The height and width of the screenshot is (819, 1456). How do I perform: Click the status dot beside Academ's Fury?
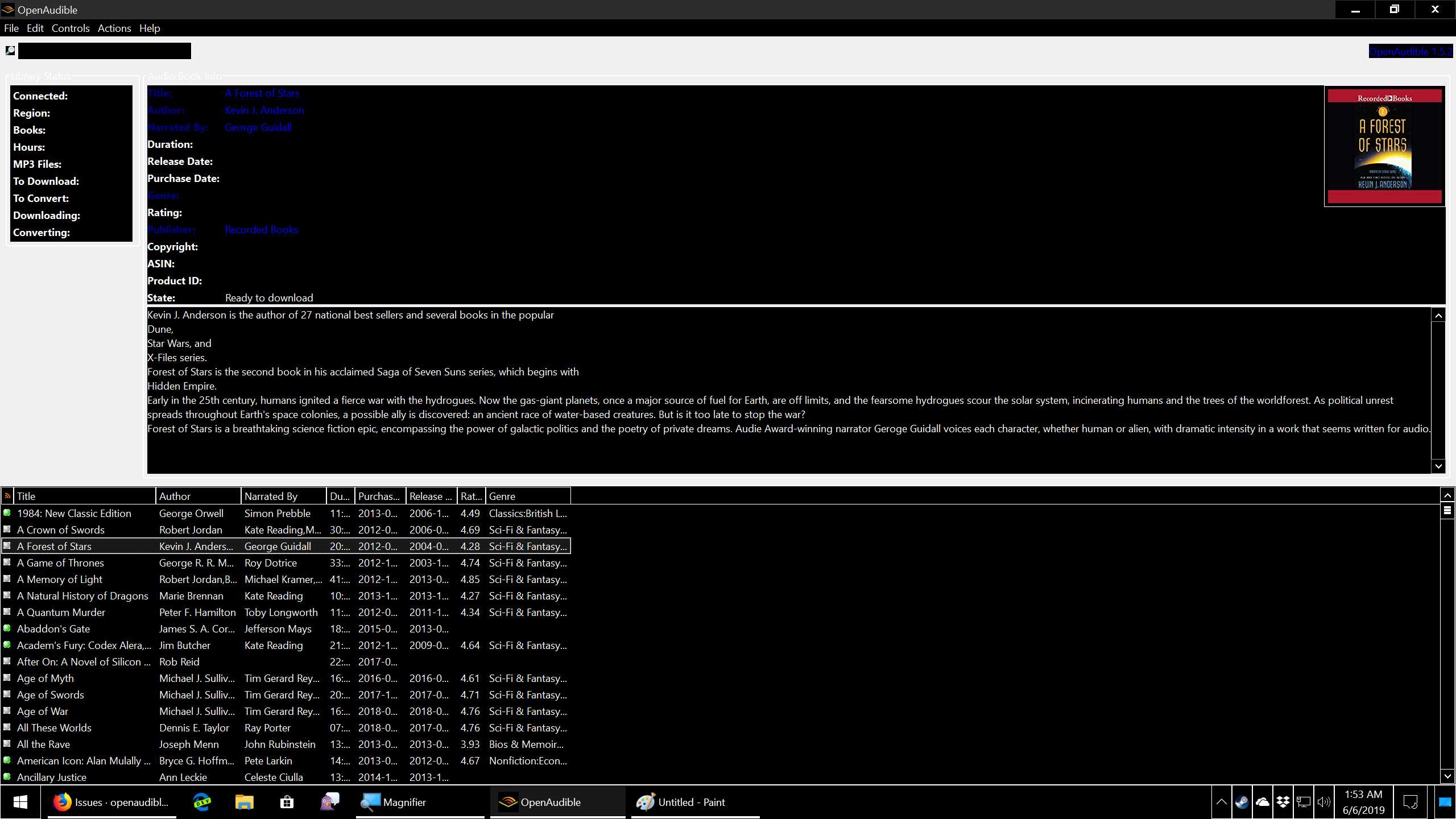(x=7, y=646)
